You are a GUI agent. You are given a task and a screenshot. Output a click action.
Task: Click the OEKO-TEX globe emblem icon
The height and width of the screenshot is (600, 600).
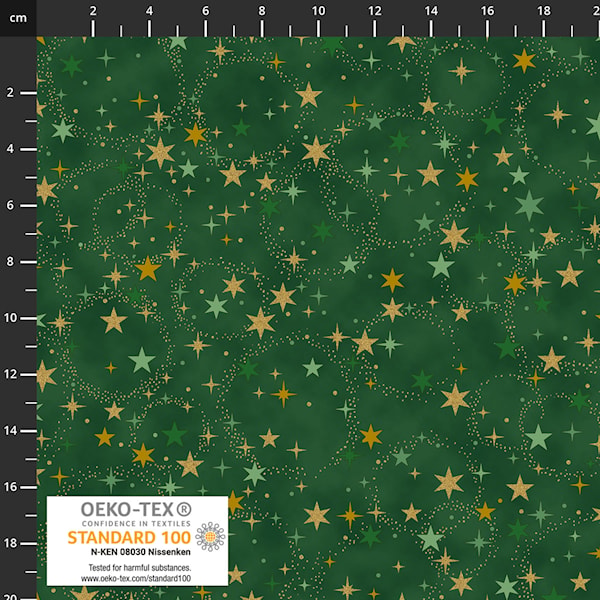(210, 537)
